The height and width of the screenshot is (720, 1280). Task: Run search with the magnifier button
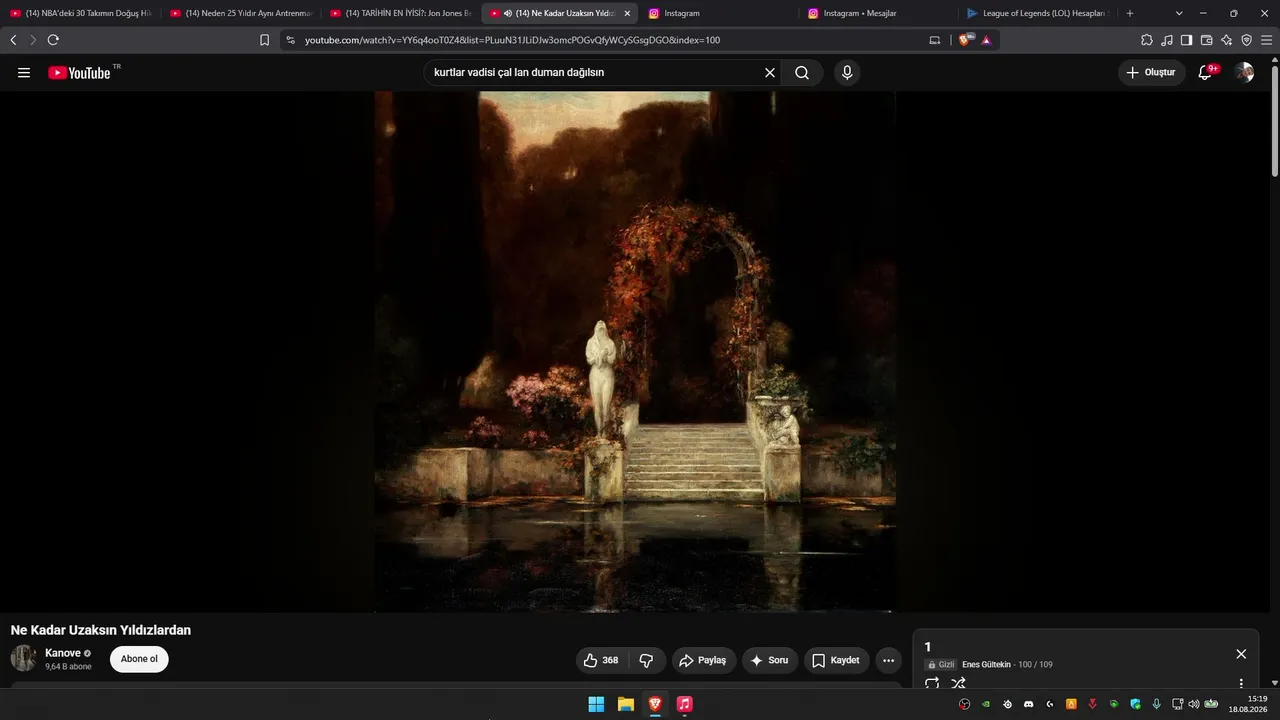coord(802,73)
